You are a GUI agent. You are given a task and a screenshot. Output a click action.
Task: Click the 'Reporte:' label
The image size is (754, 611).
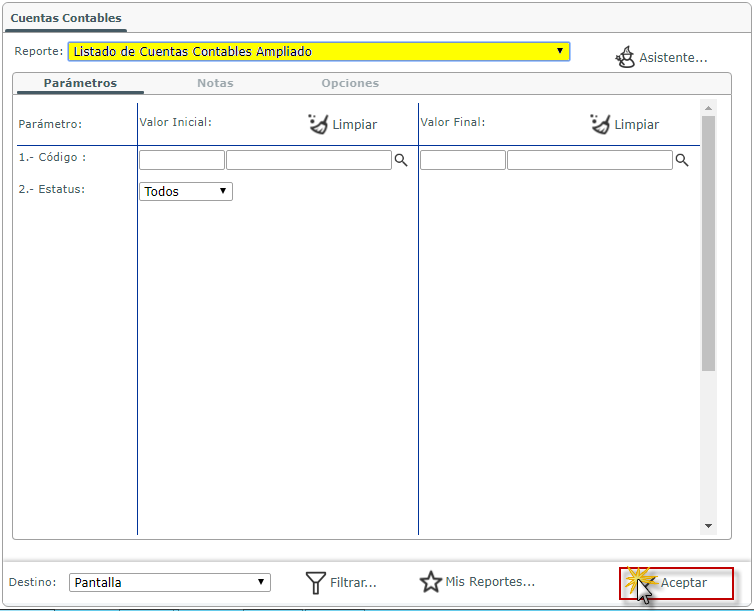[38, 51]
